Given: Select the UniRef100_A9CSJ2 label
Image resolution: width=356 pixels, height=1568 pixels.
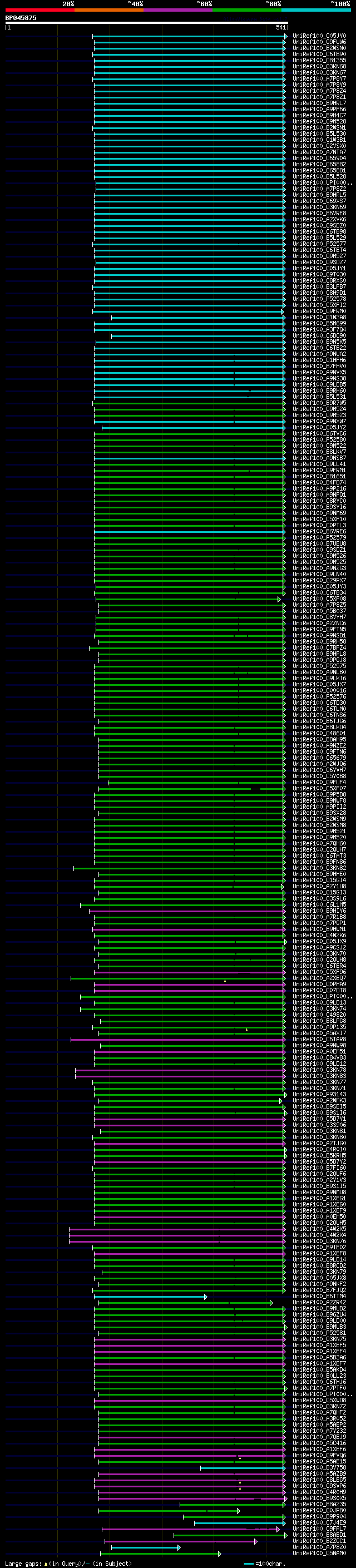Looking at the screenshot, I should [x=319, y=948].
